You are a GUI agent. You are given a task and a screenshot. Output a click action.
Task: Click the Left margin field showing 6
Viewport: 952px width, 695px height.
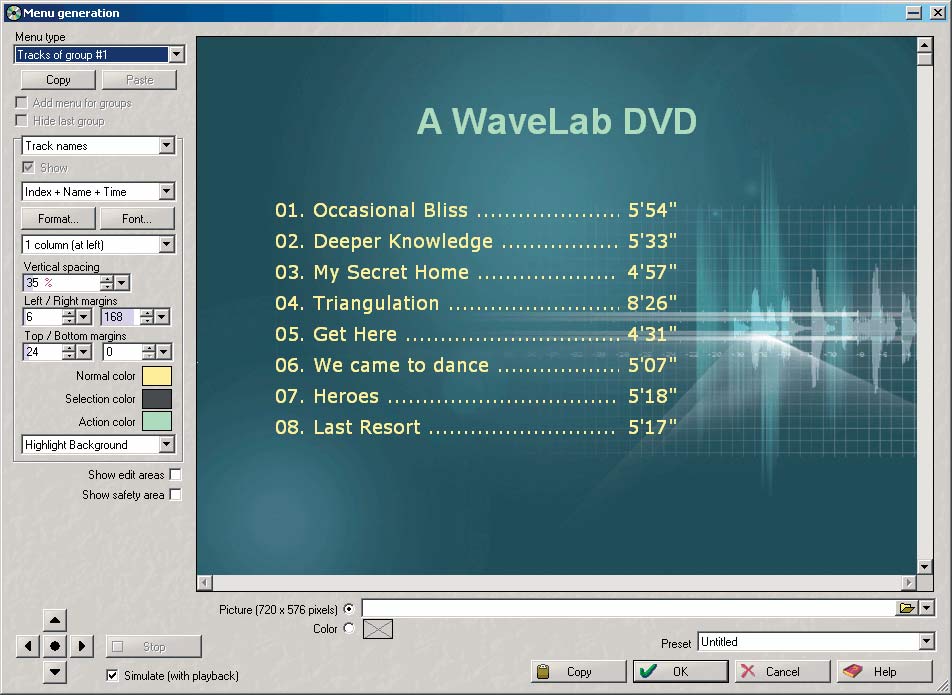(42, 317)
